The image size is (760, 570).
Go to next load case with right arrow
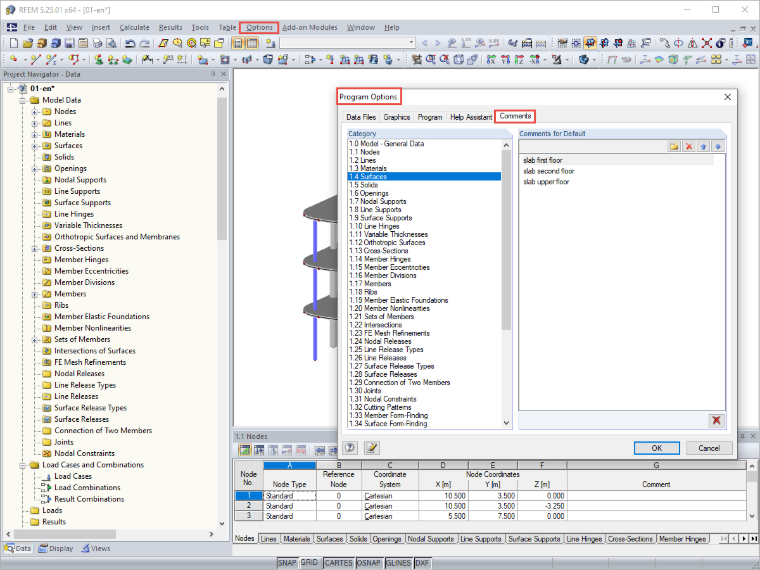pyautogui.click(x=438, y=44)
